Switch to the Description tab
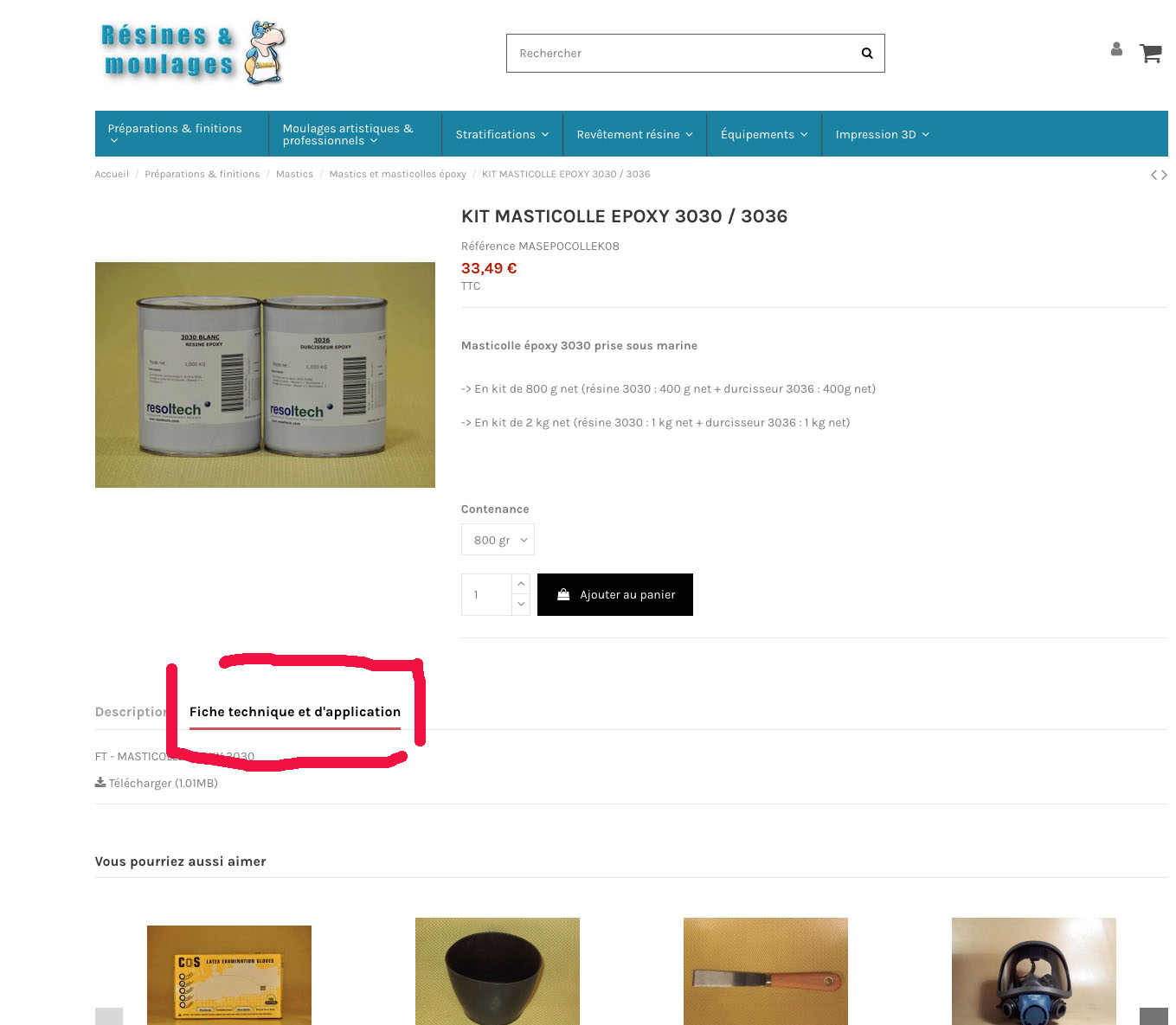 coord(131,712)
